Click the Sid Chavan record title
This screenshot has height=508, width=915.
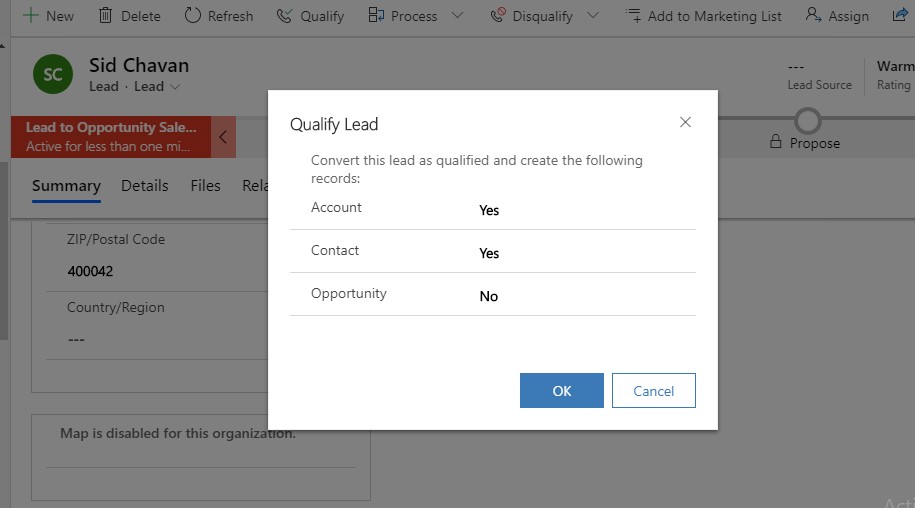[x=139, y=65]
